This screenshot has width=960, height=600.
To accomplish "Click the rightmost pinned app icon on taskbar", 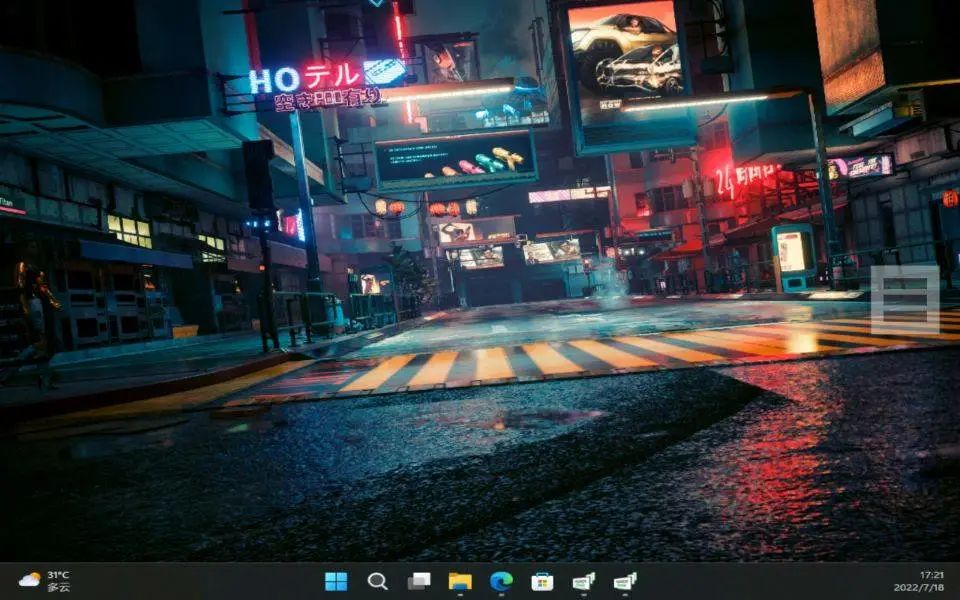I will point(624,581).
